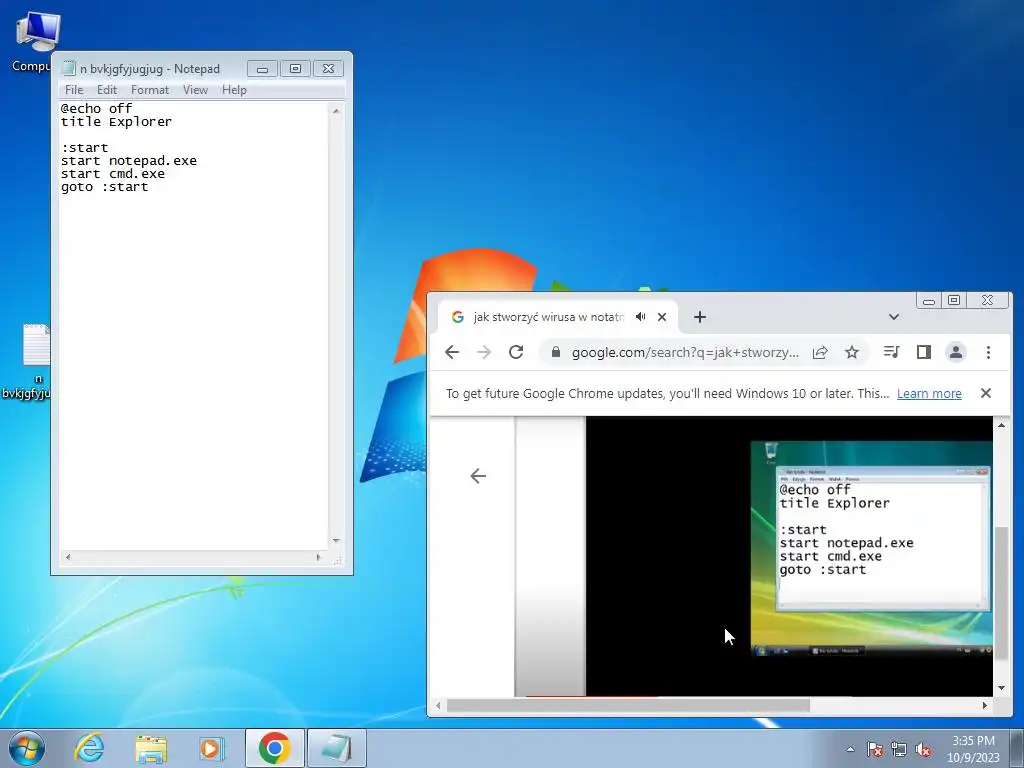Expand the Chrome tab search chevron
This screenshot has height=768, width=1024.
[893, 317]
